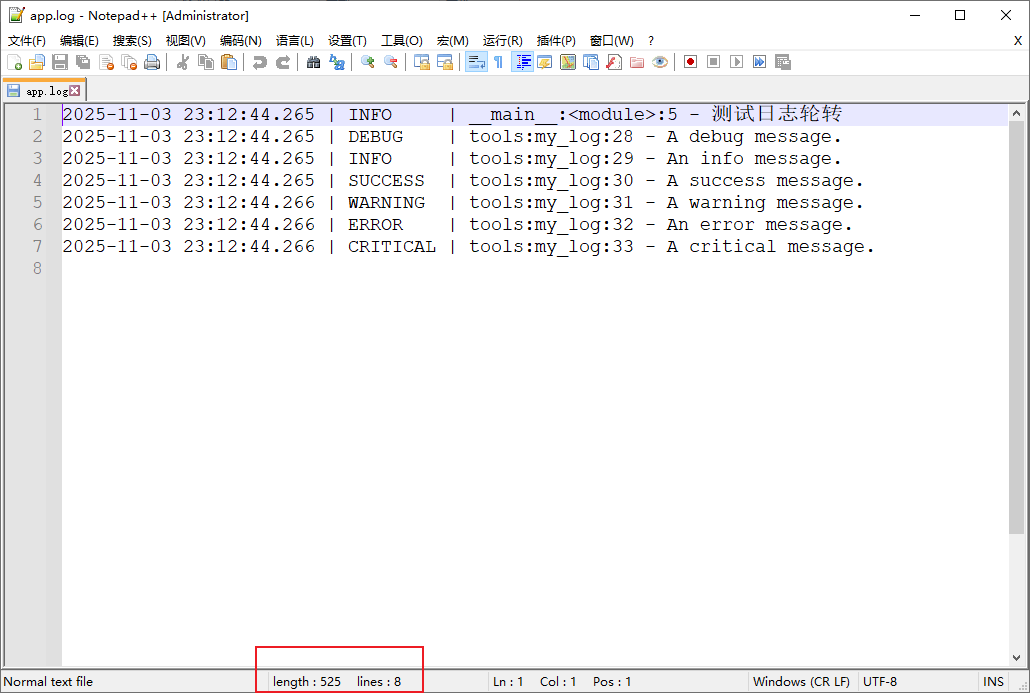The width and height of the screenshot is (1030, 693).
Task: Toggle Word Wrap from the toolbar
Action: 475,61
